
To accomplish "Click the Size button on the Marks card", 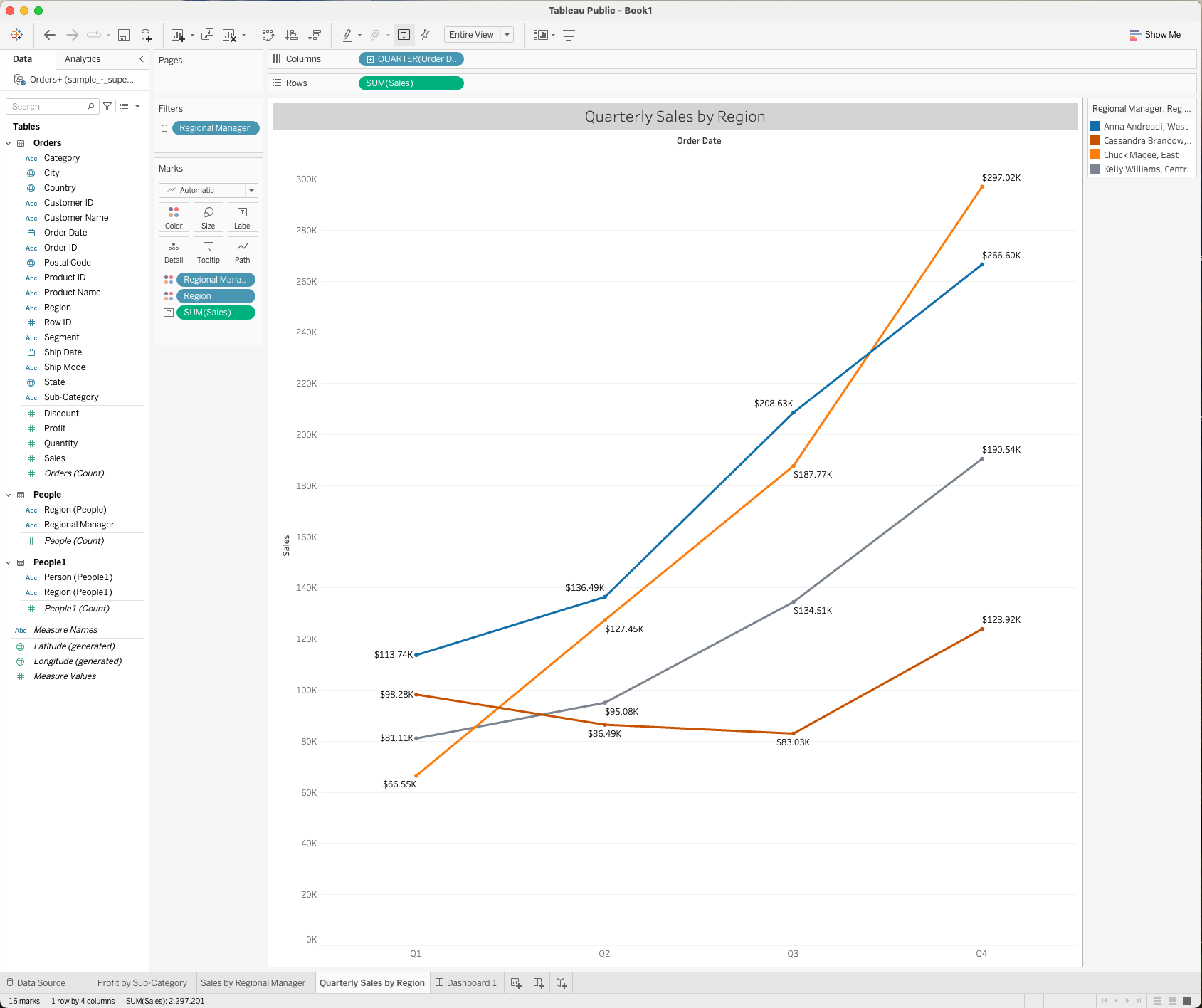I will pos(208,217).
